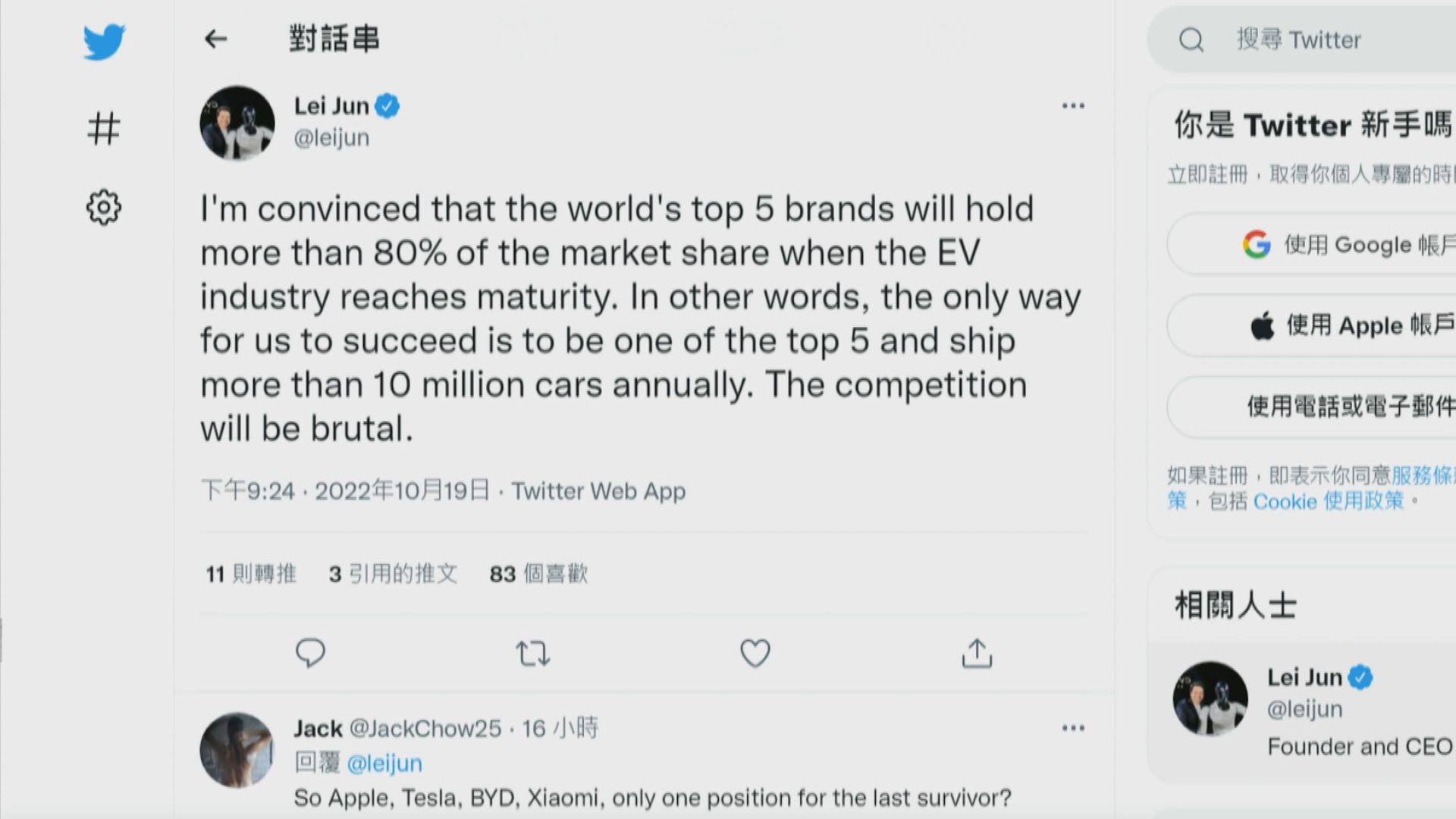View the 3 quote tweets
The height and width of the screenshot is (819, 1456).
pyautogui.click(x=393, y=574)
